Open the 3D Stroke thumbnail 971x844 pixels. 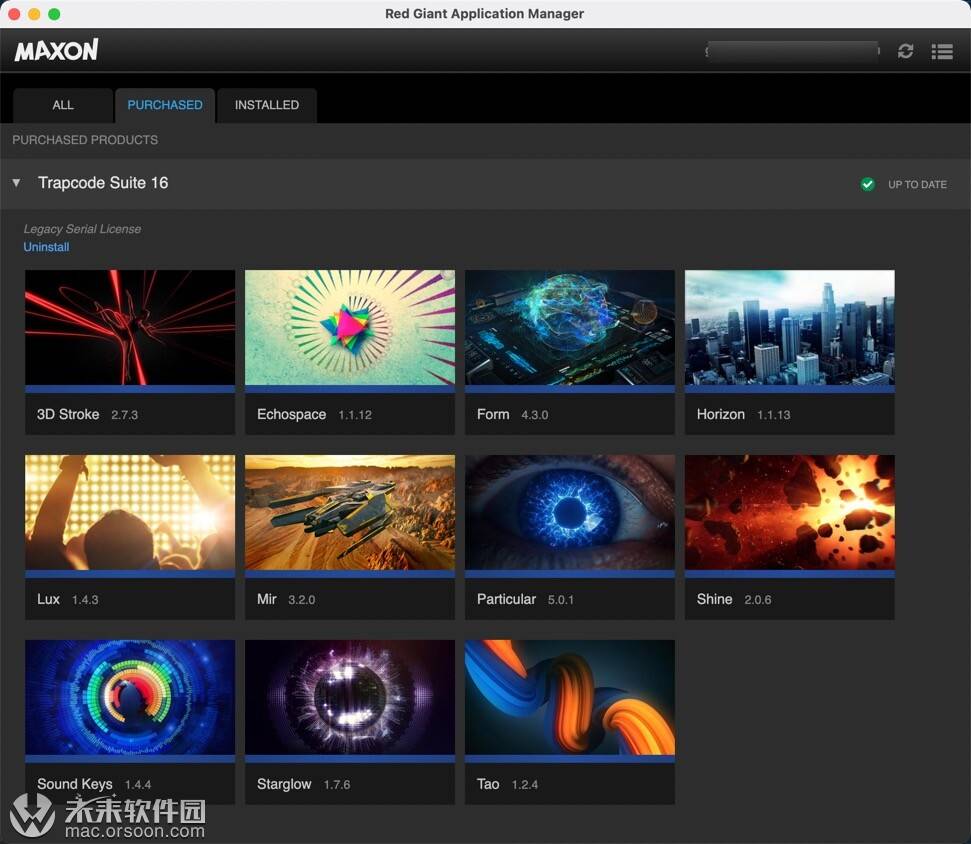130,327
